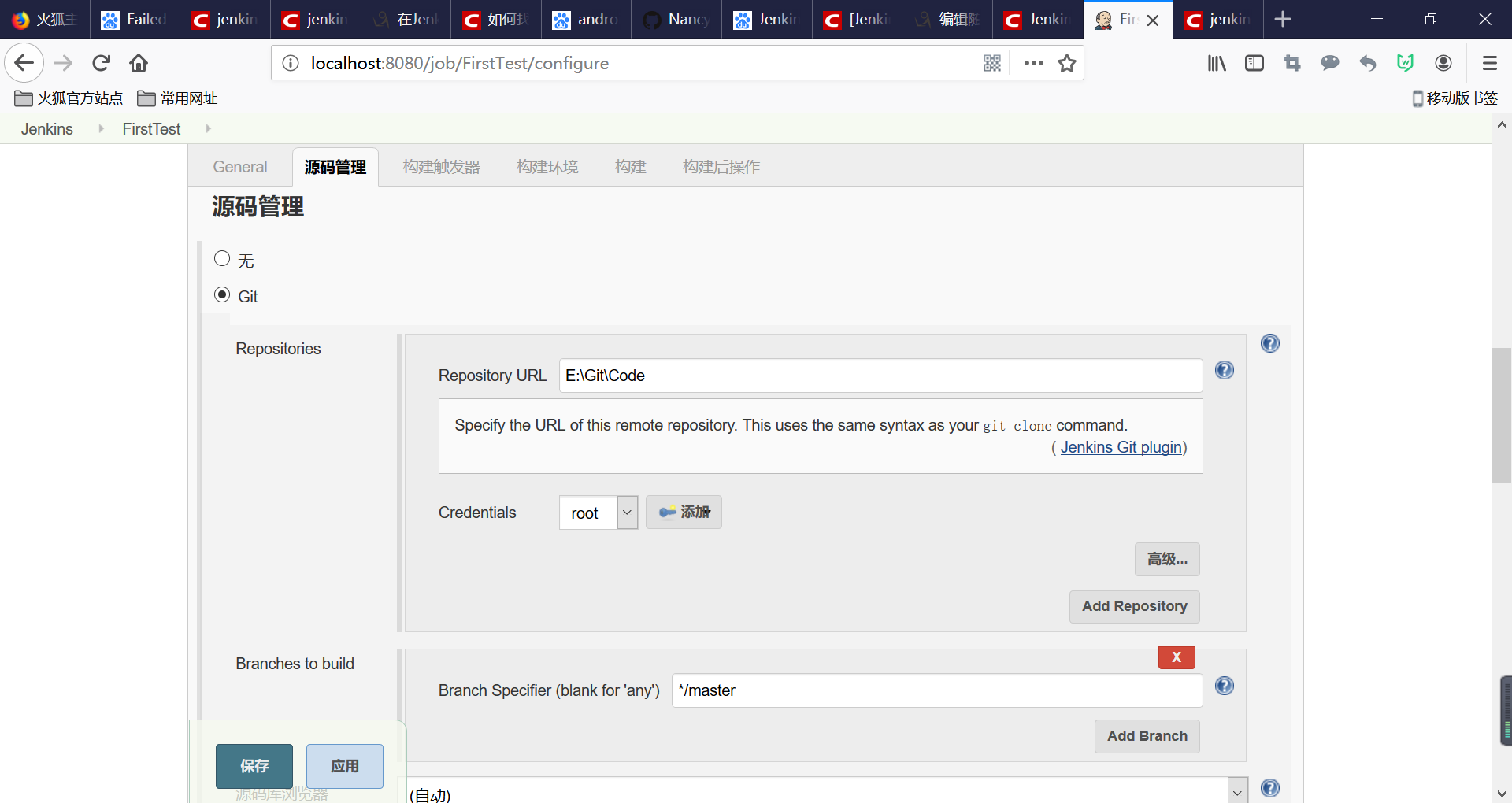Open the Firefox hamburger menu
Screen dimensions: 1512x803
coord(1489,63)
